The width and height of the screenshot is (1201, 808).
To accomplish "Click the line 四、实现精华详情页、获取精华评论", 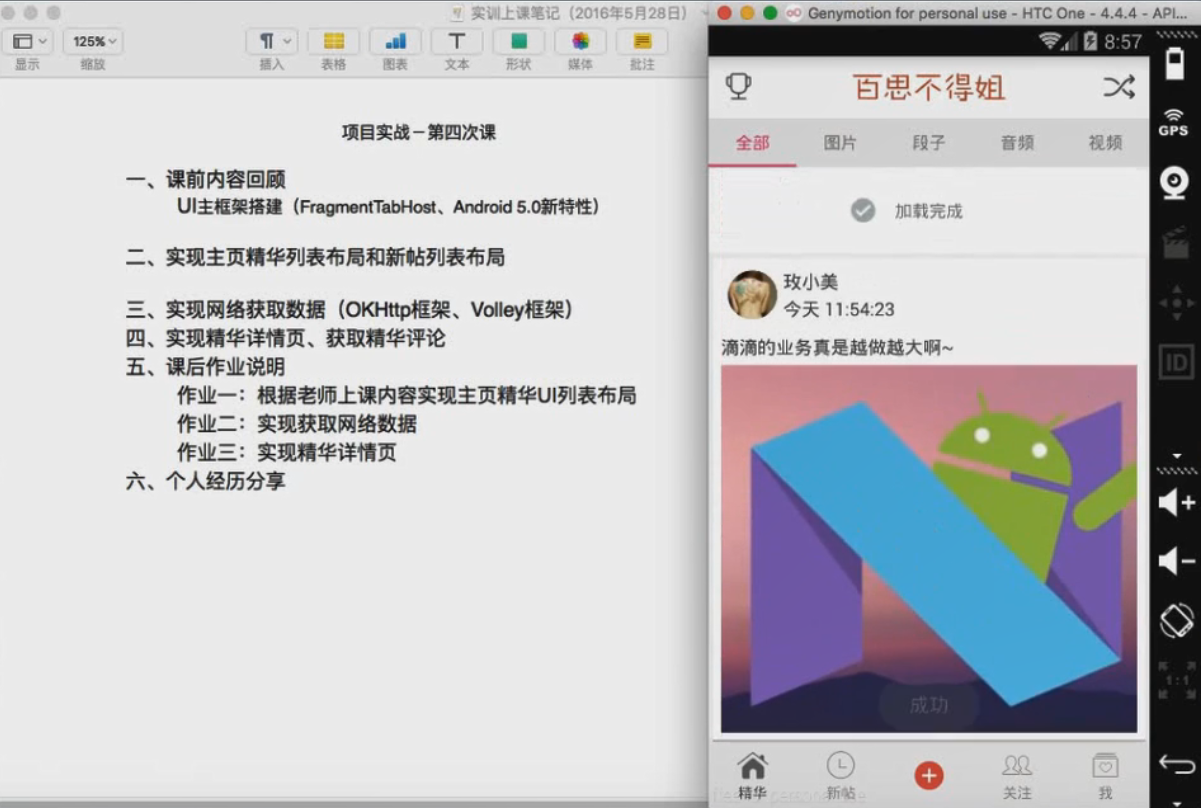I will 286,339.
